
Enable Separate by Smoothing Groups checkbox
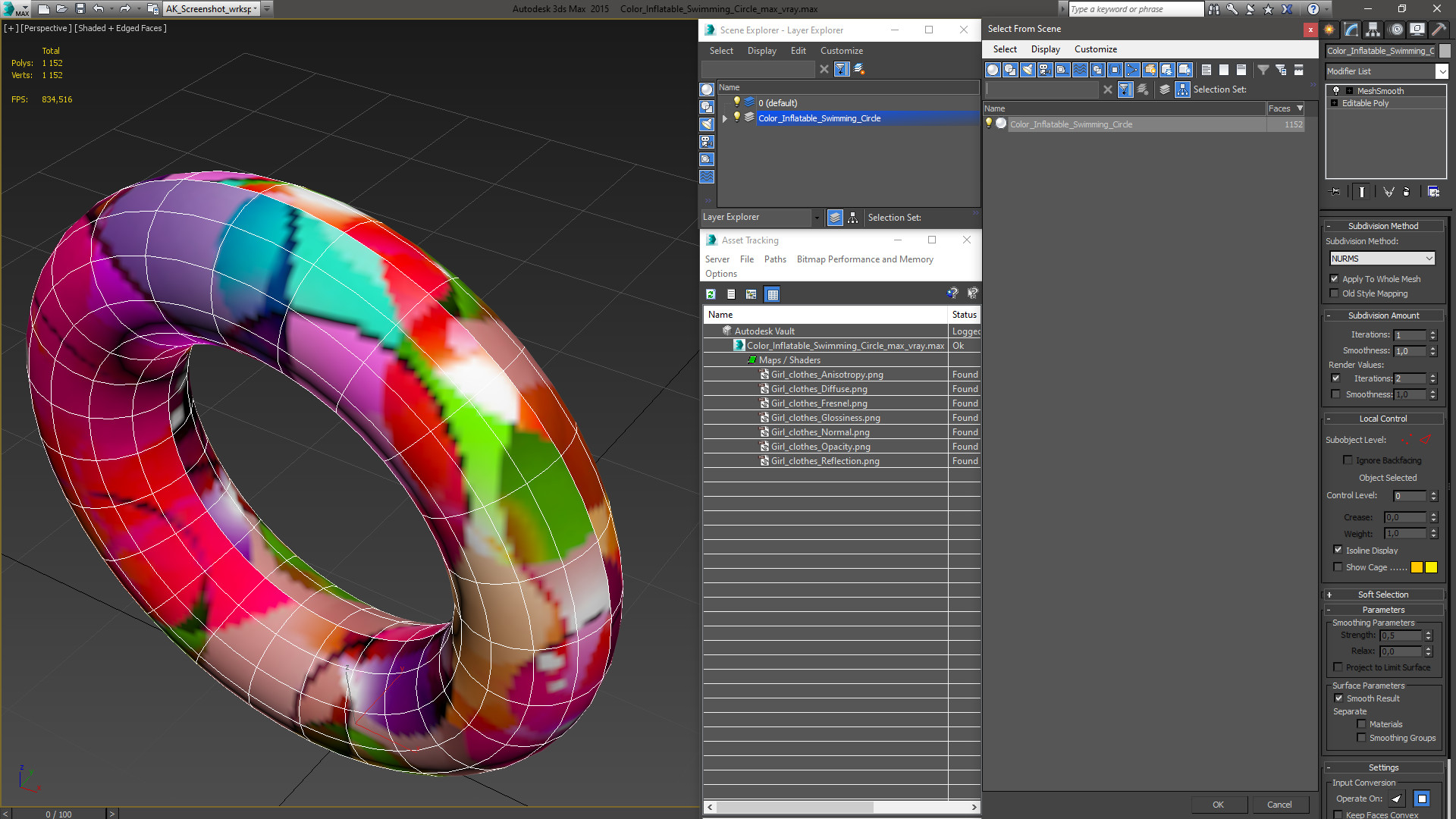pos(1361,738)
